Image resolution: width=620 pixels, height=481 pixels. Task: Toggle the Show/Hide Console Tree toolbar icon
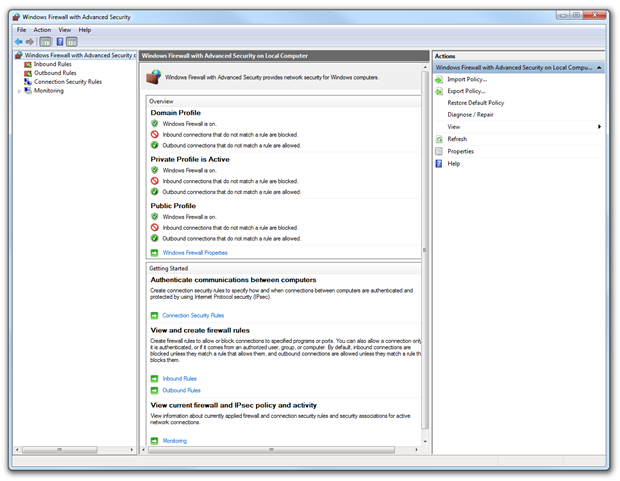click(x=45, y=42)
